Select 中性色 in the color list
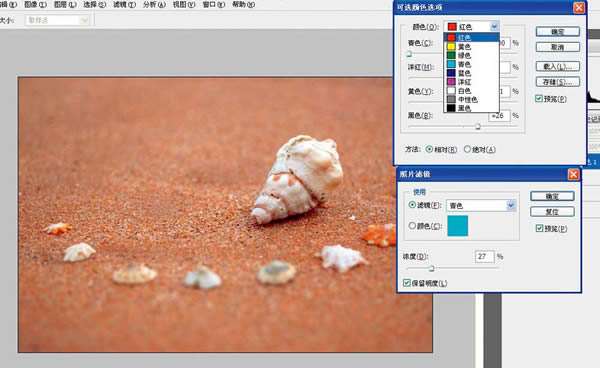This screenshot has width=600, height=368. tap(471, 99)
